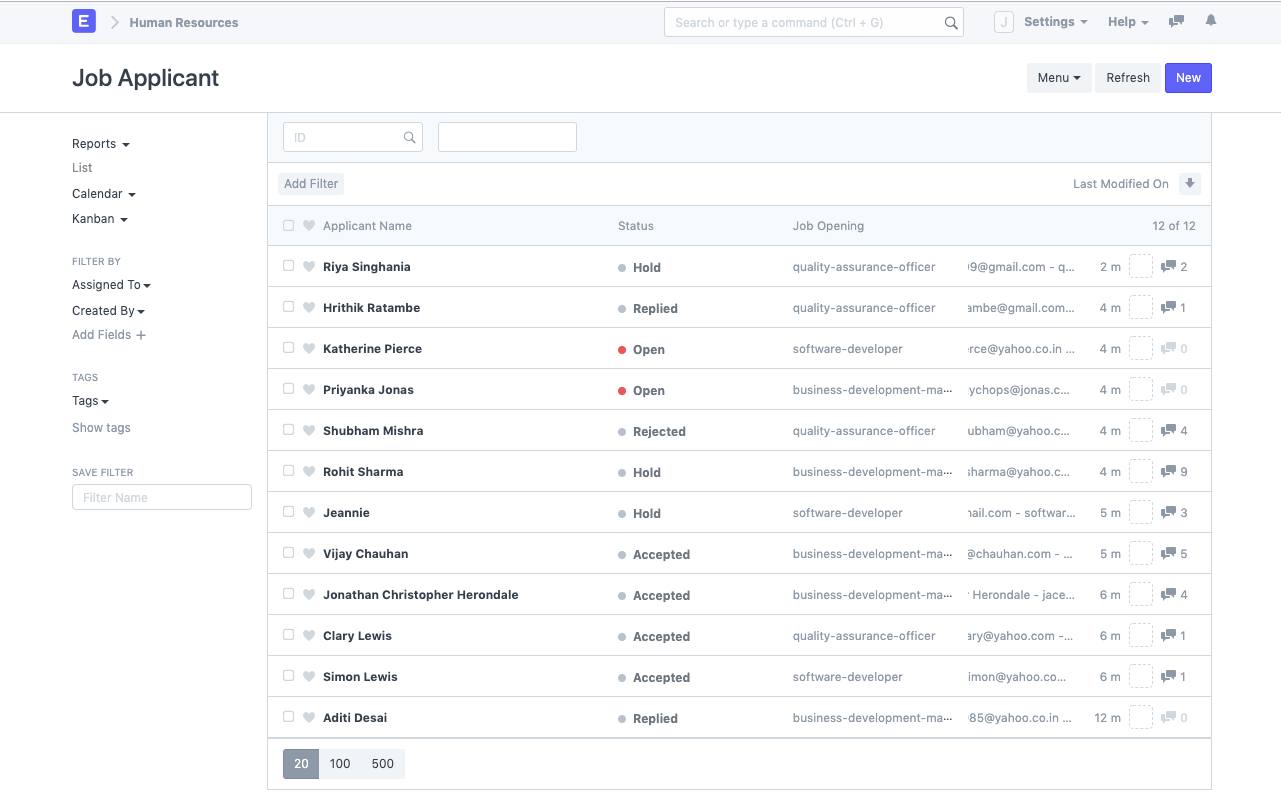
Task: Tick the select-all checkbox in header
Action: (289, 226)
